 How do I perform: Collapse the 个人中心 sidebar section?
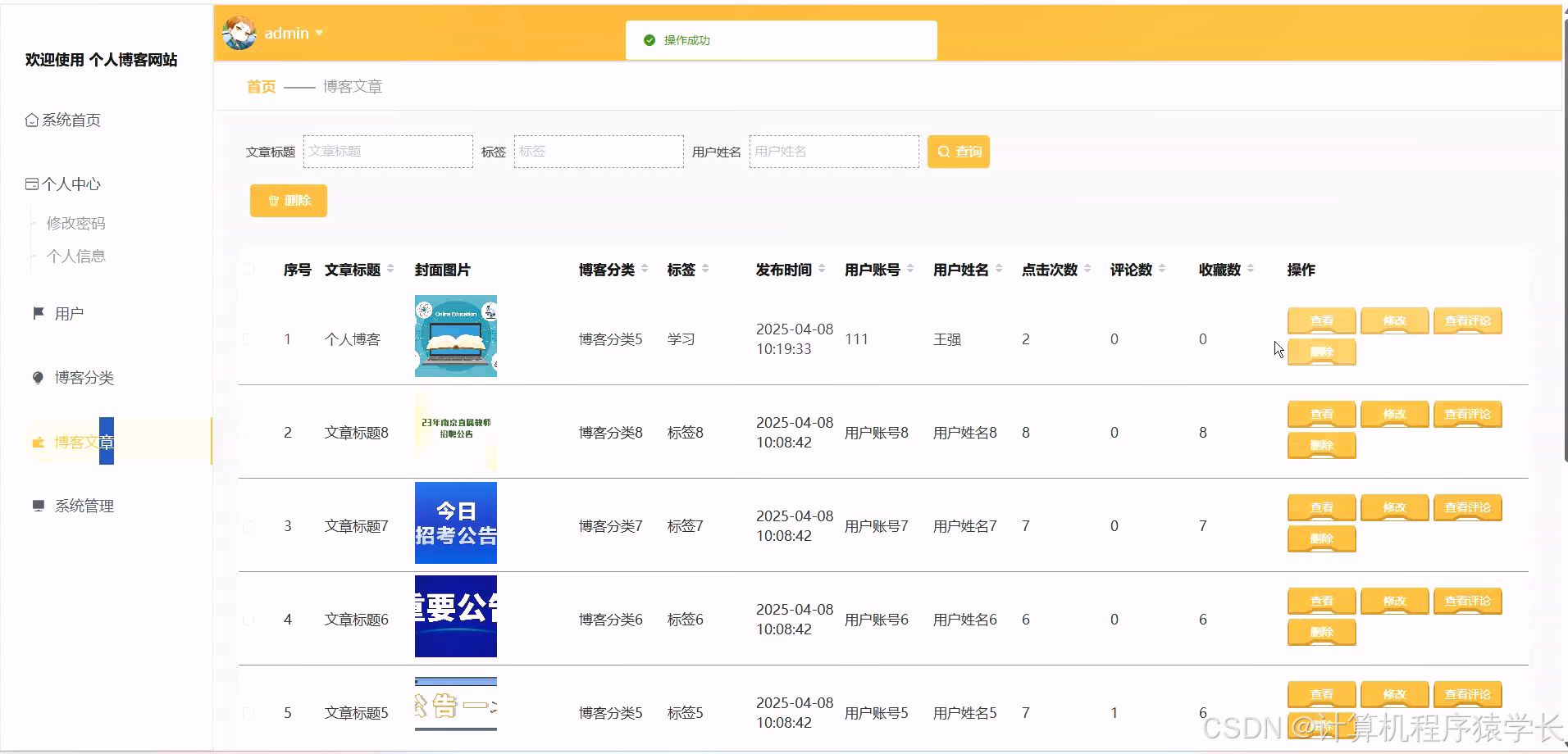(x=71, y=184)
